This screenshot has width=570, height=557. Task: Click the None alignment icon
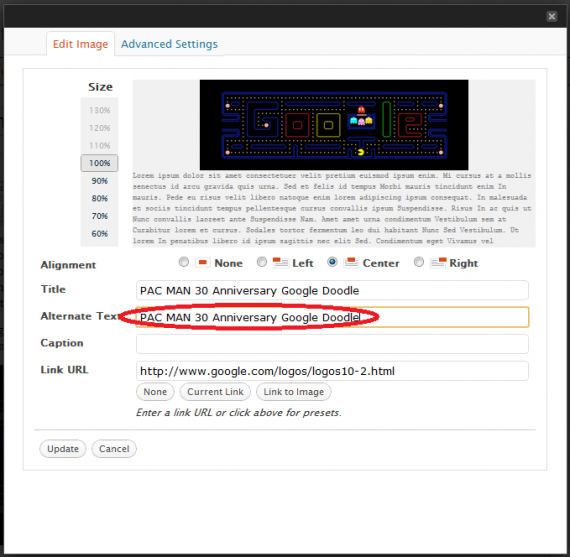pos(202,262)
